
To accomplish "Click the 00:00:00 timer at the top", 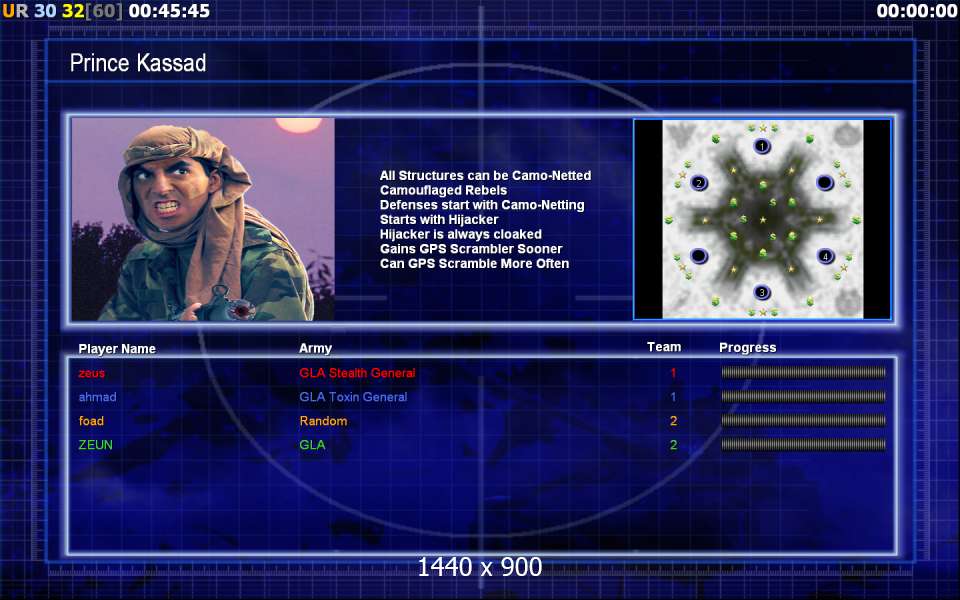I will click(917, 10).
